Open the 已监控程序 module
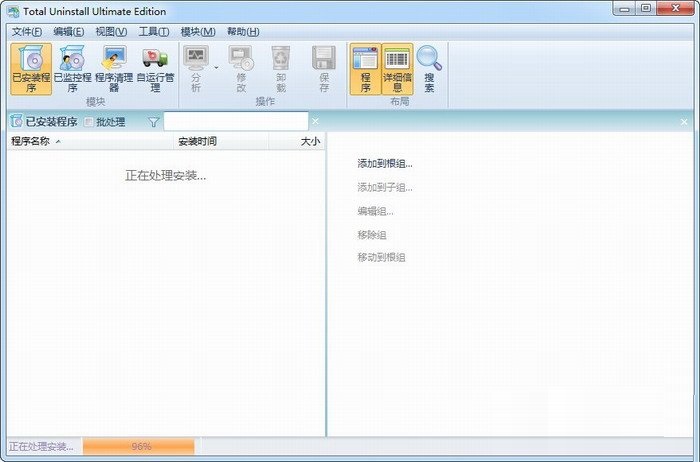 click(72, 69)
